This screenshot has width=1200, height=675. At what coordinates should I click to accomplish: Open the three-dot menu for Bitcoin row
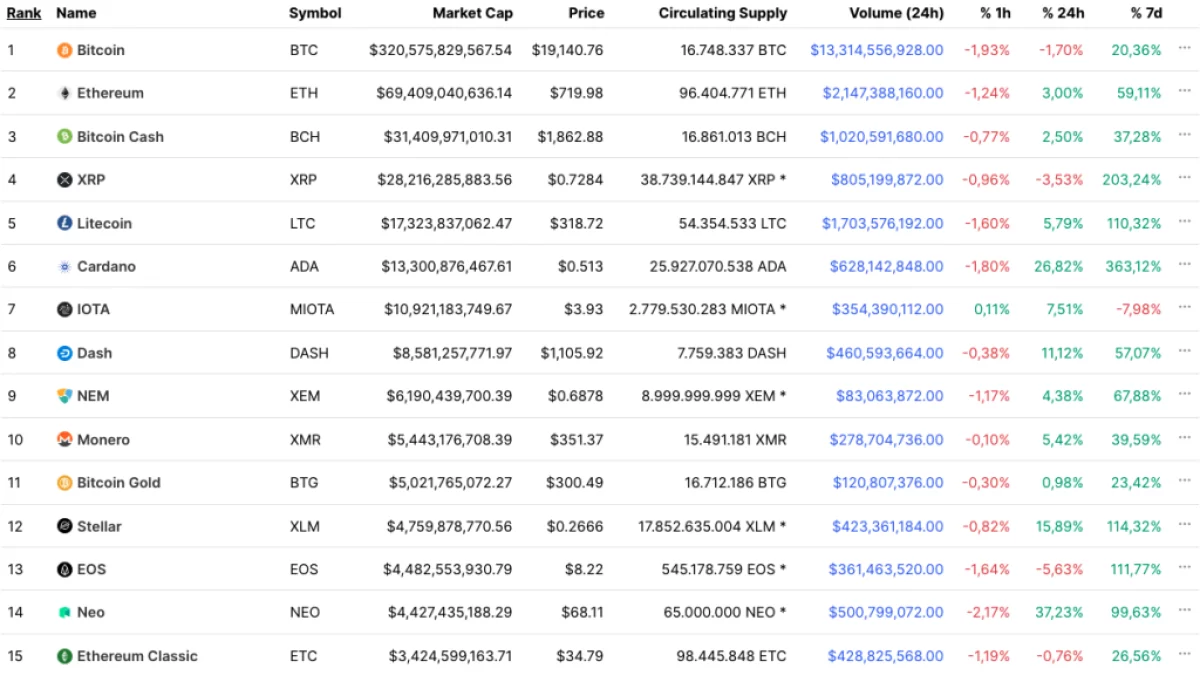pos(1184,49)
